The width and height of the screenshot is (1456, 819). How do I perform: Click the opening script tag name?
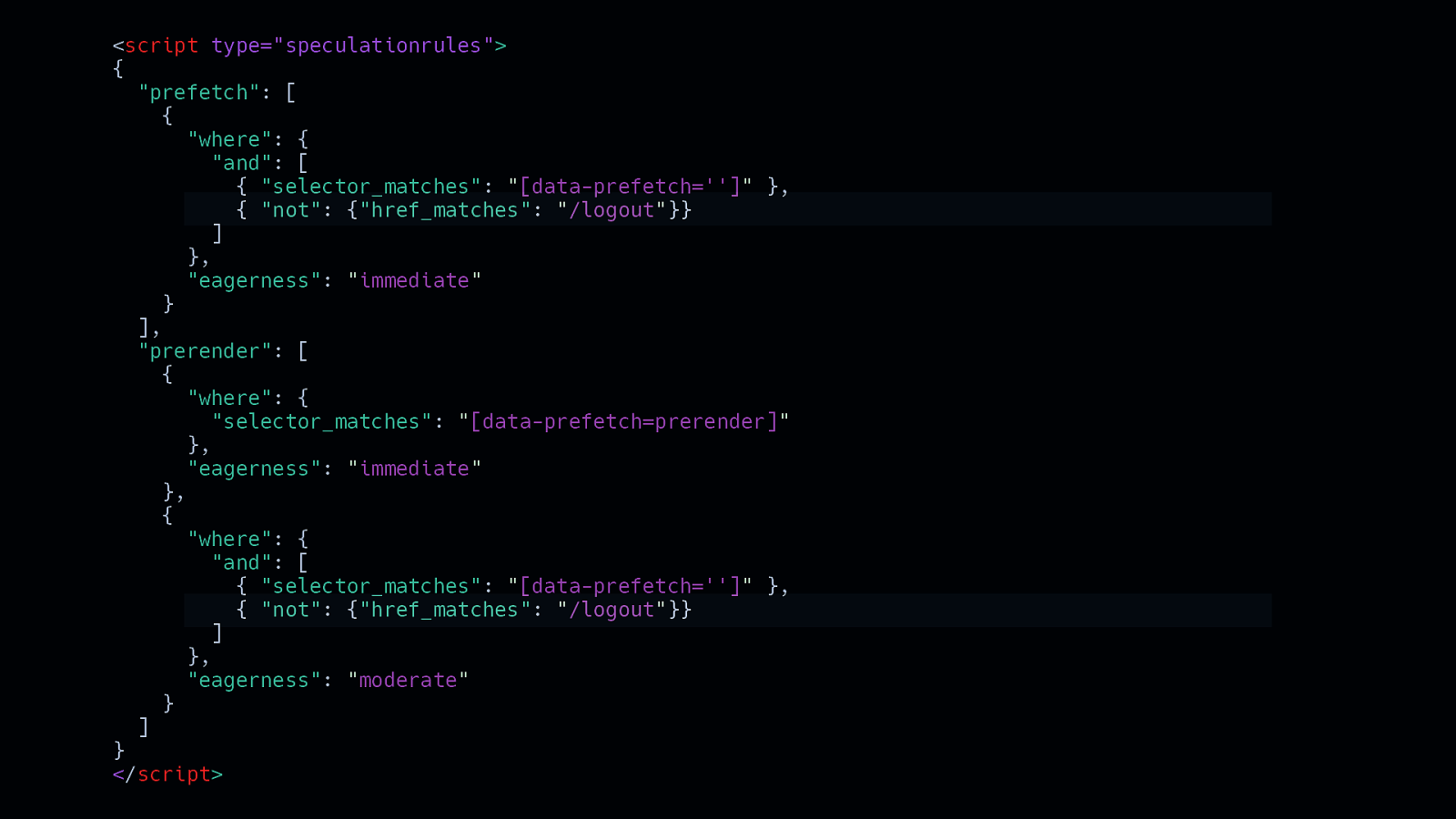click(x=161, y=45)
